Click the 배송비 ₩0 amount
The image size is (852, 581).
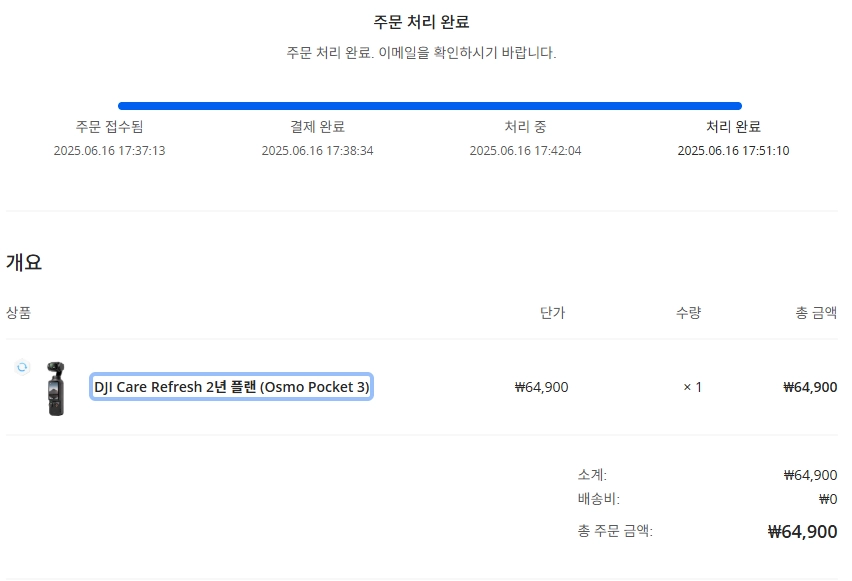point(828,499)
